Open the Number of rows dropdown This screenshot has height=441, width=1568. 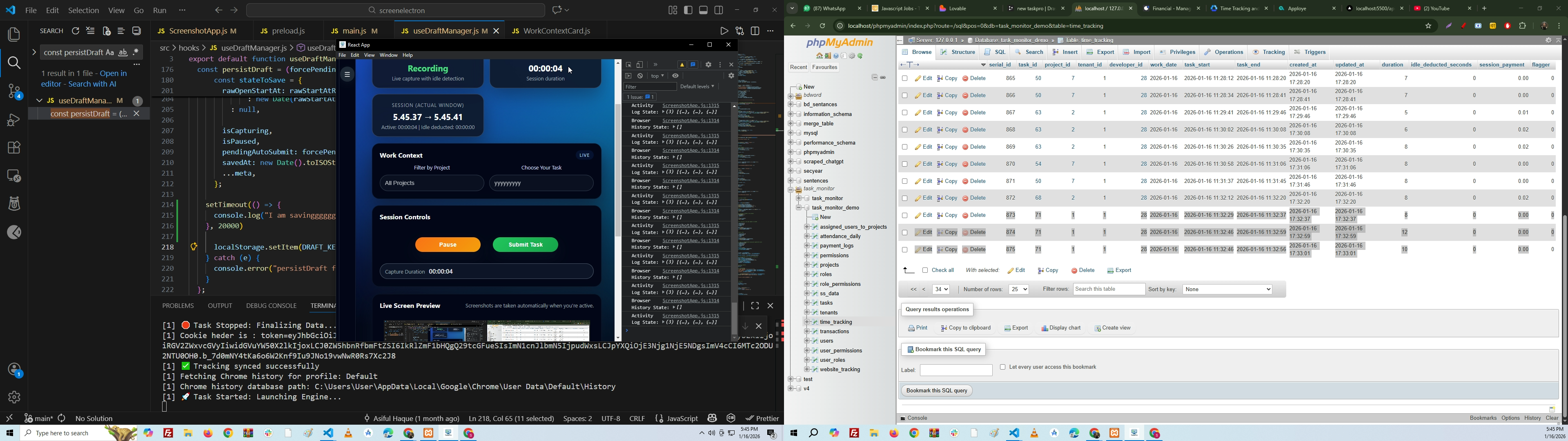pyautogui.click(x=1018, y=290)
